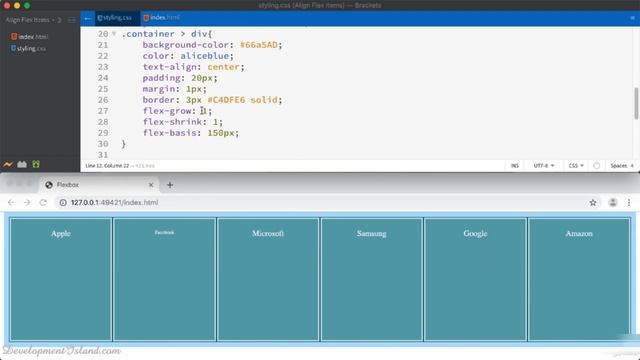The height and width of the screenshot is (360, 640).
Task: Click the Samsung flex box
Action: (371, 279)
